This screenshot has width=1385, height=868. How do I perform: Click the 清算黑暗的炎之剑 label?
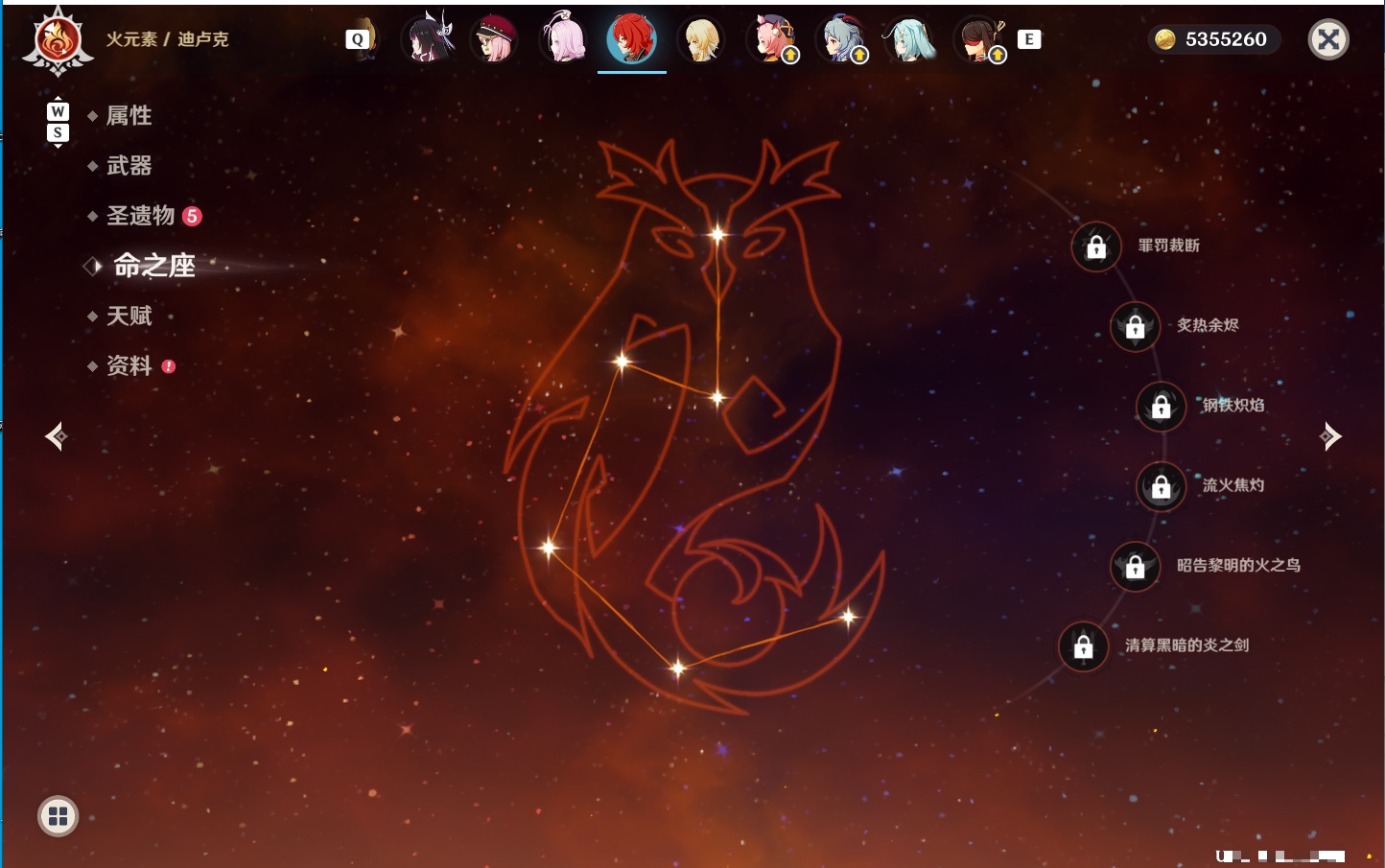tap(1186, 645)
